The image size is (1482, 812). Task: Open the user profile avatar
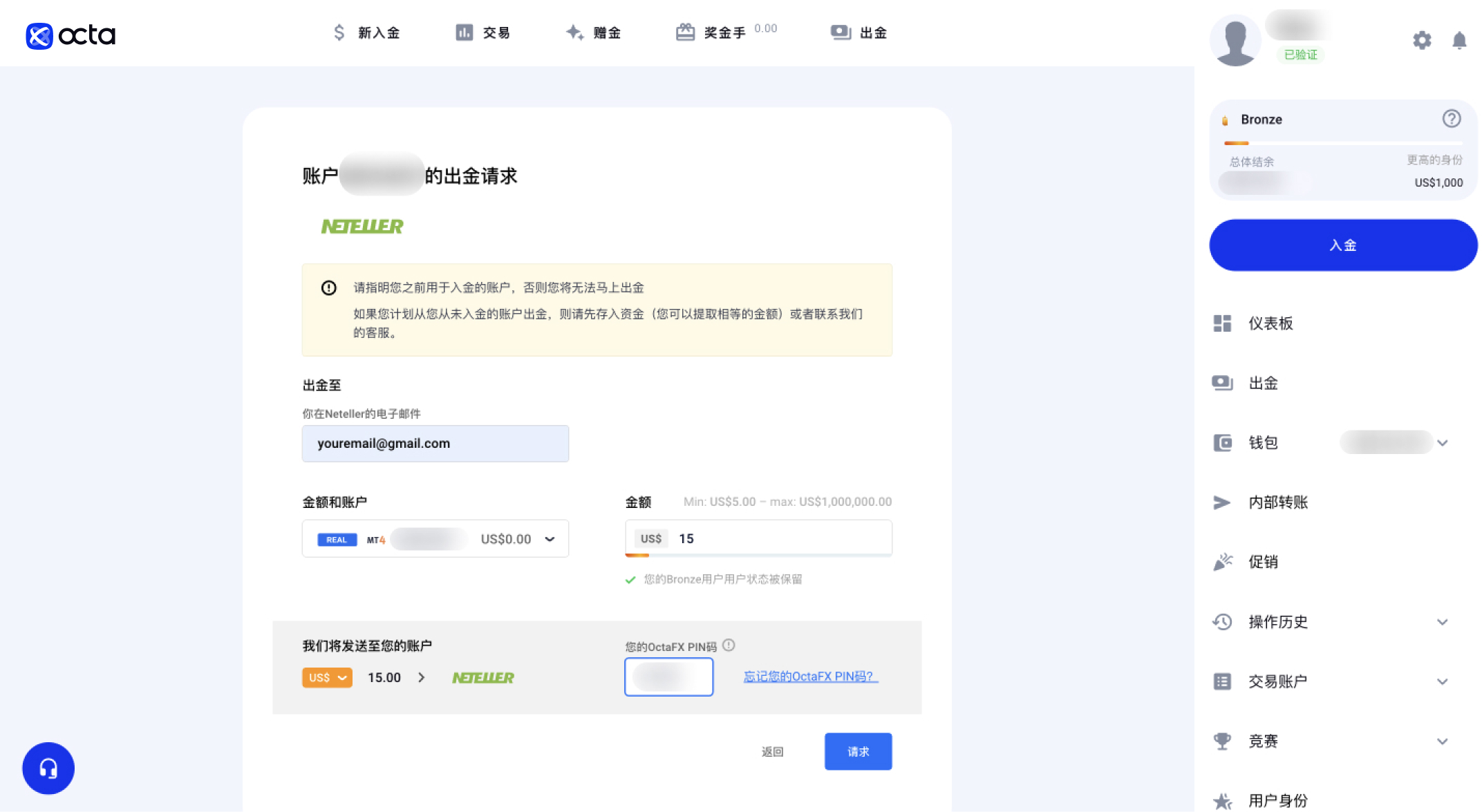pyautogui.click(x=1235, y=41)
